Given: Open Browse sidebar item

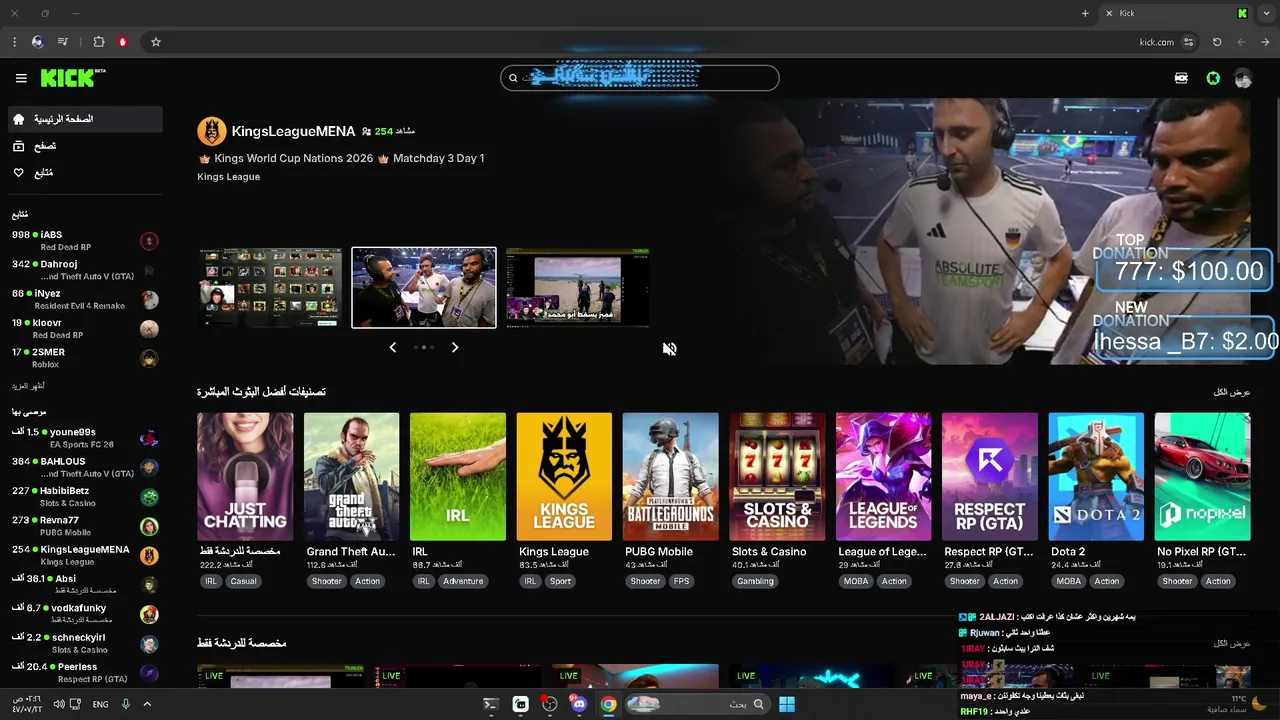Looking at the screenshot, I should [84, 146].
